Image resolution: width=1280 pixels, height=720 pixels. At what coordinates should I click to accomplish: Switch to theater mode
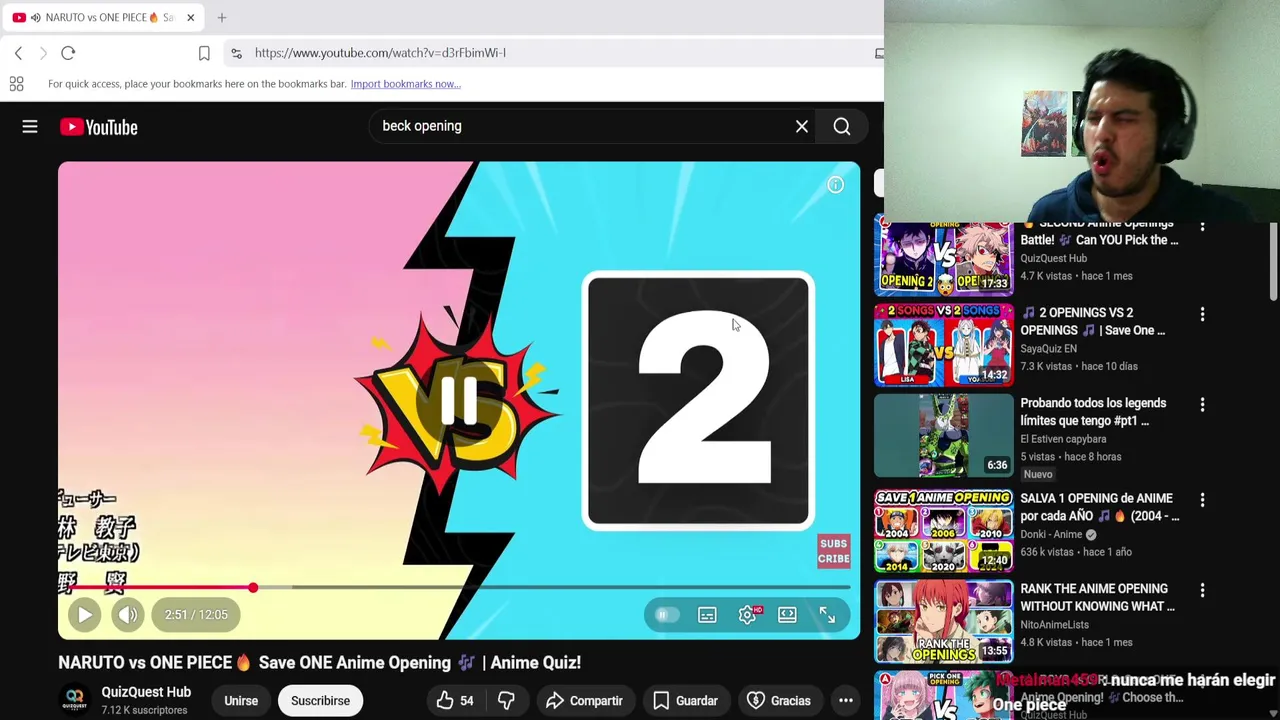[x=787, y=615]
